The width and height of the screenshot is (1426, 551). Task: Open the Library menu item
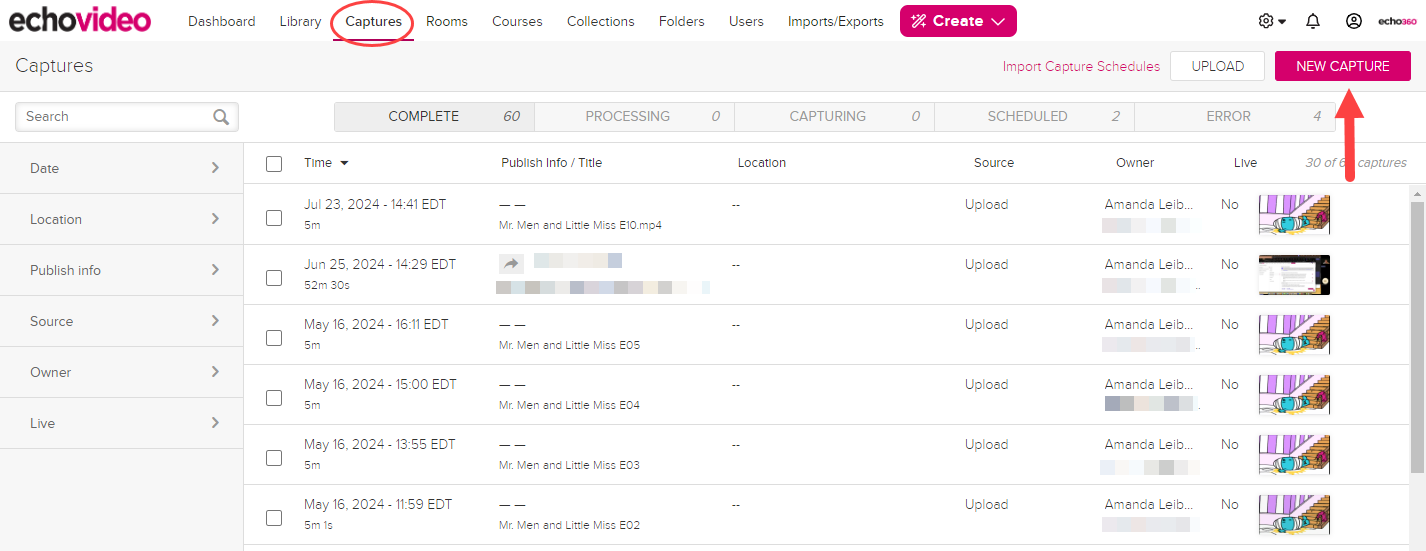click(300, 21)
